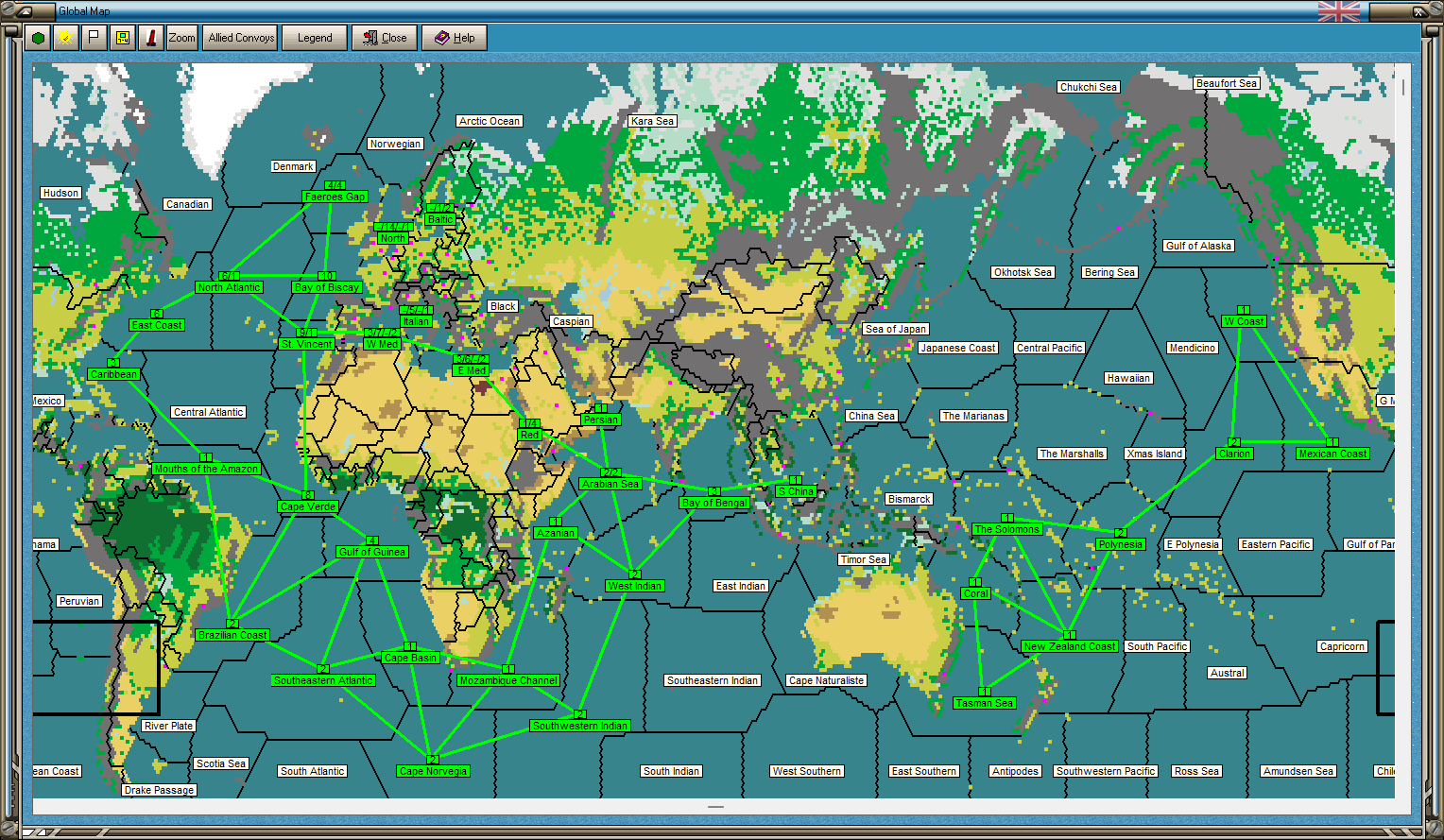Click the yellow sun toolbar icon

coord(65,38)
